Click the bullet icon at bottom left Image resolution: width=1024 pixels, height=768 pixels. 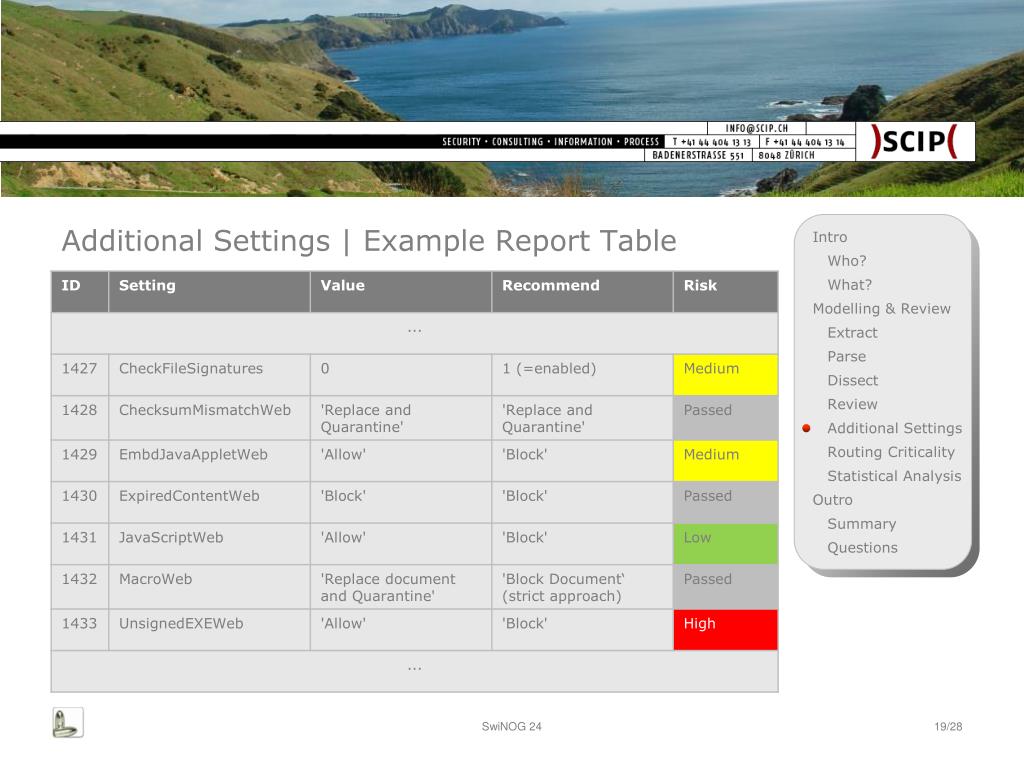[x=68, y=723]
